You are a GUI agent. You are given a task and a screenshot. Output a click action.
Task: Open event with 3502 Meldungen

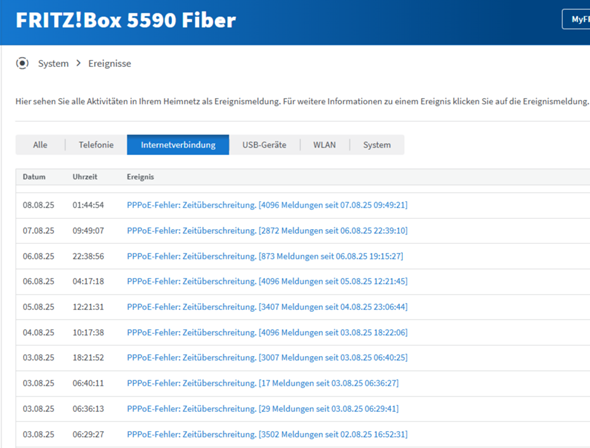tap(267, 434)
